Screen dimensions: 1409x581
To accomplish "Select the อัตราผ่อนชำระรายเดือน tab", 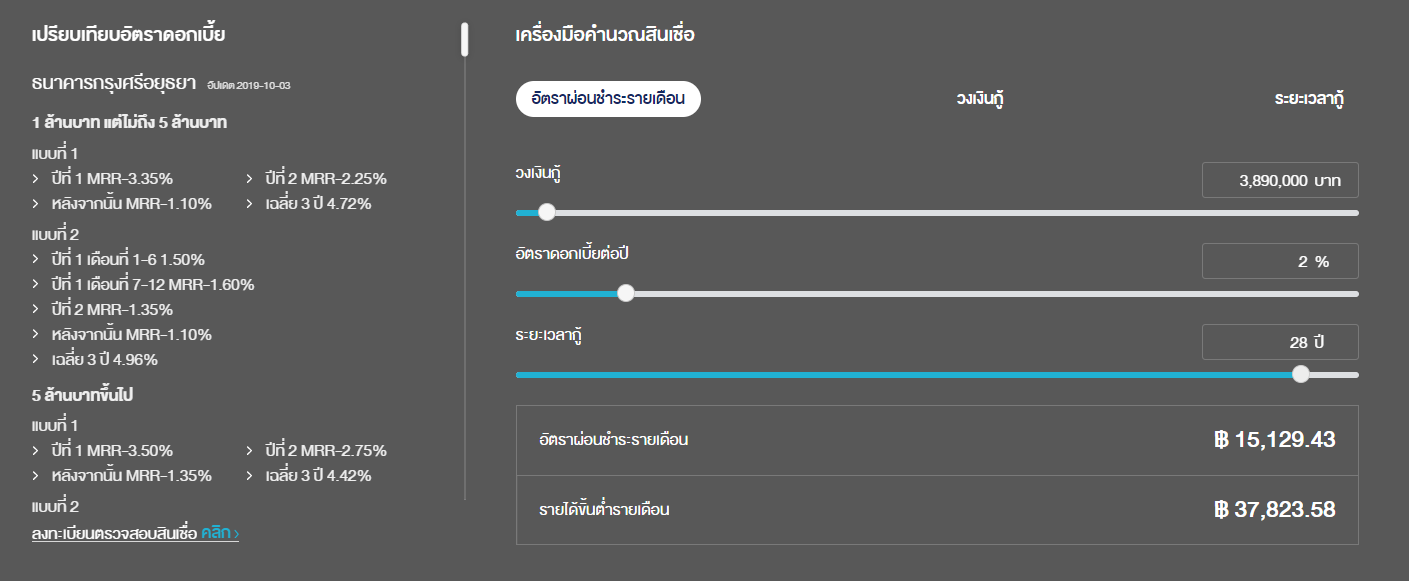I will point(608,99).
